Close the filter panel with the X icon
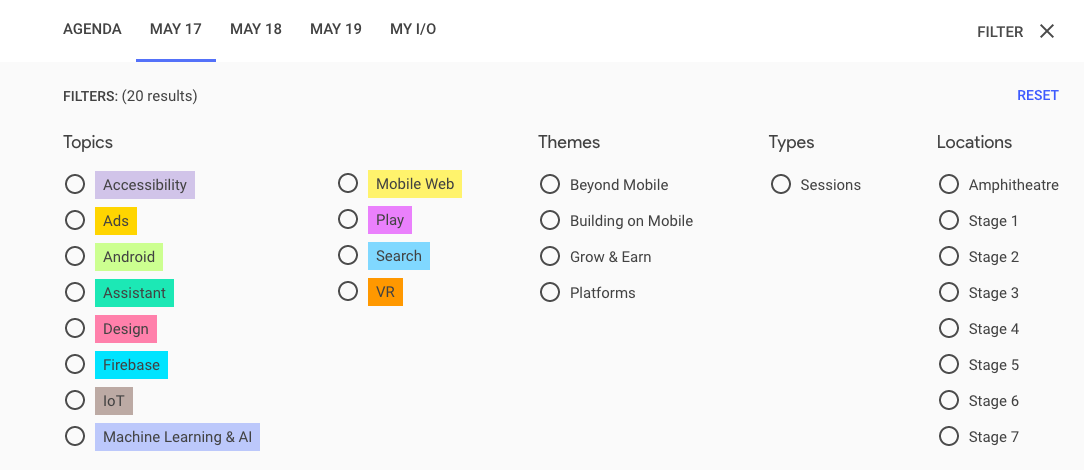 tap(1047, 31)
